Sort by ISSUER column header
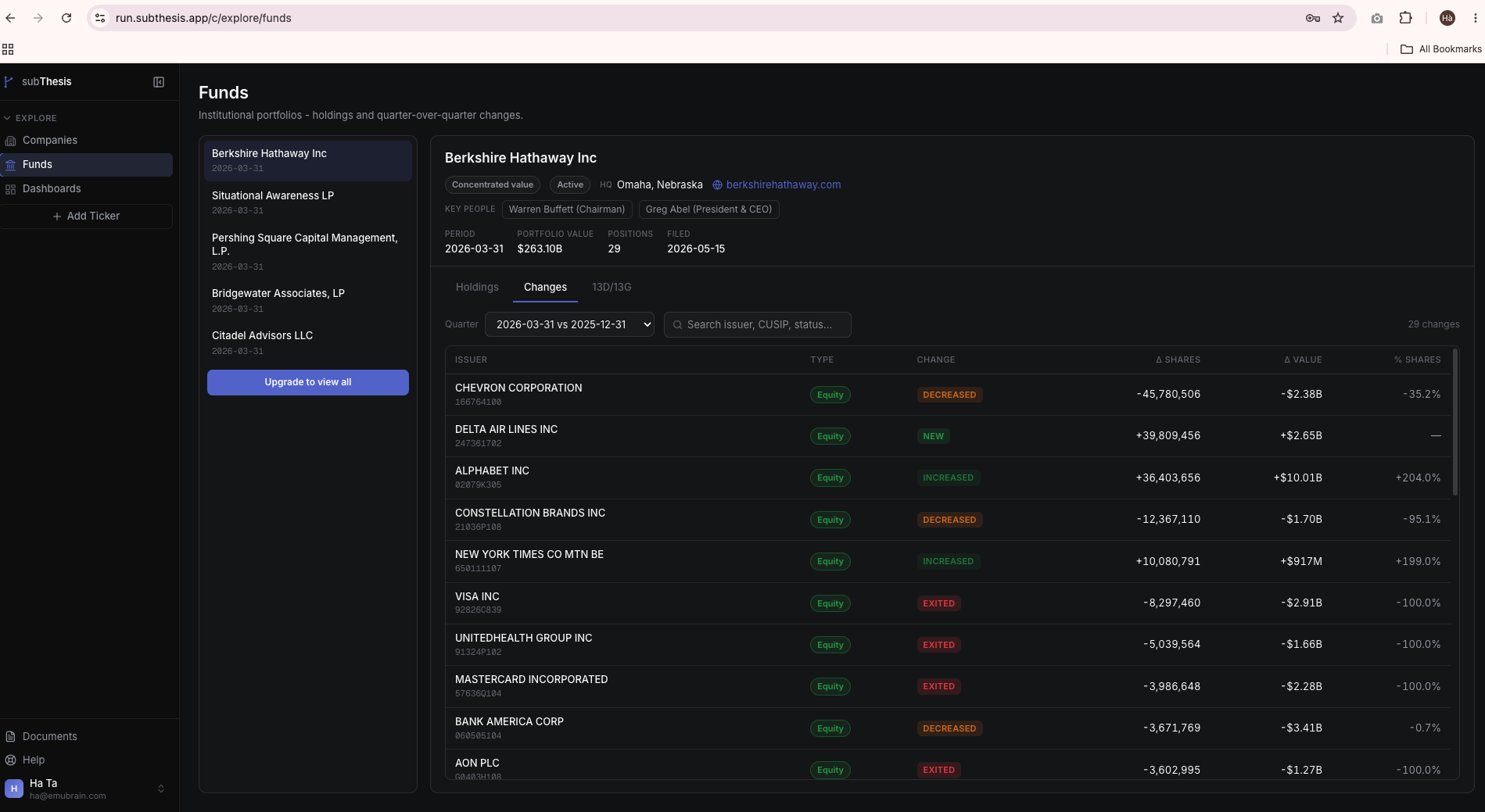1485x812 pixels. (x=471, y=360)
